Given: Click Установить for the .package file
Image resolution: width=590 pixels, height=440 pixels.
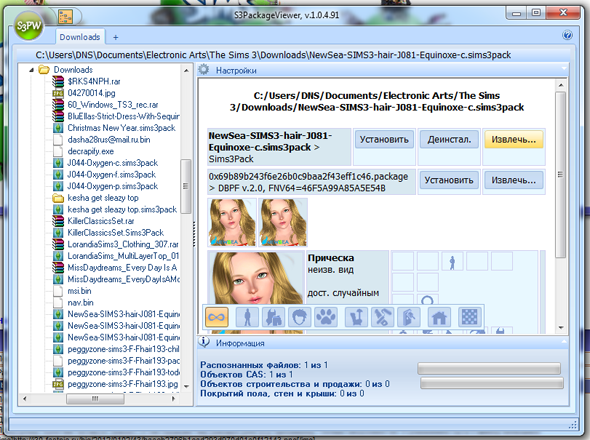Looking at the screenshot, I should tap(449, 180).
